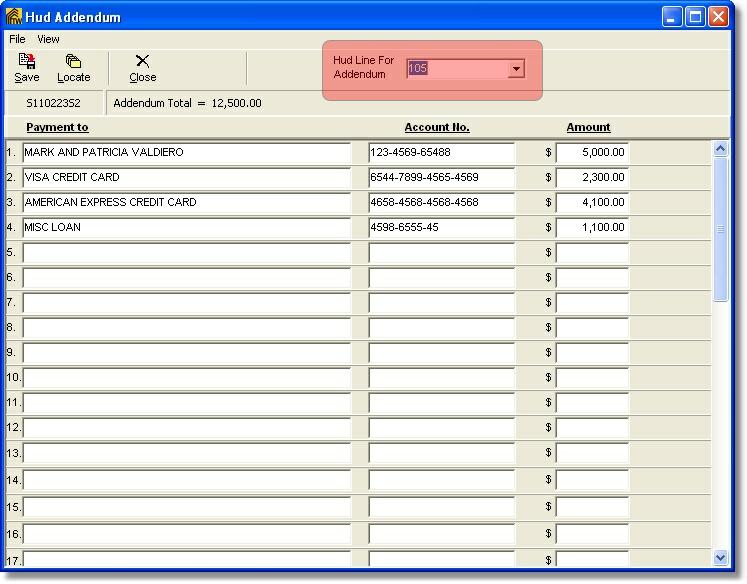Click the Payment to column header
The height and width of the screenshot is (584, 747).
pos(57,127)
